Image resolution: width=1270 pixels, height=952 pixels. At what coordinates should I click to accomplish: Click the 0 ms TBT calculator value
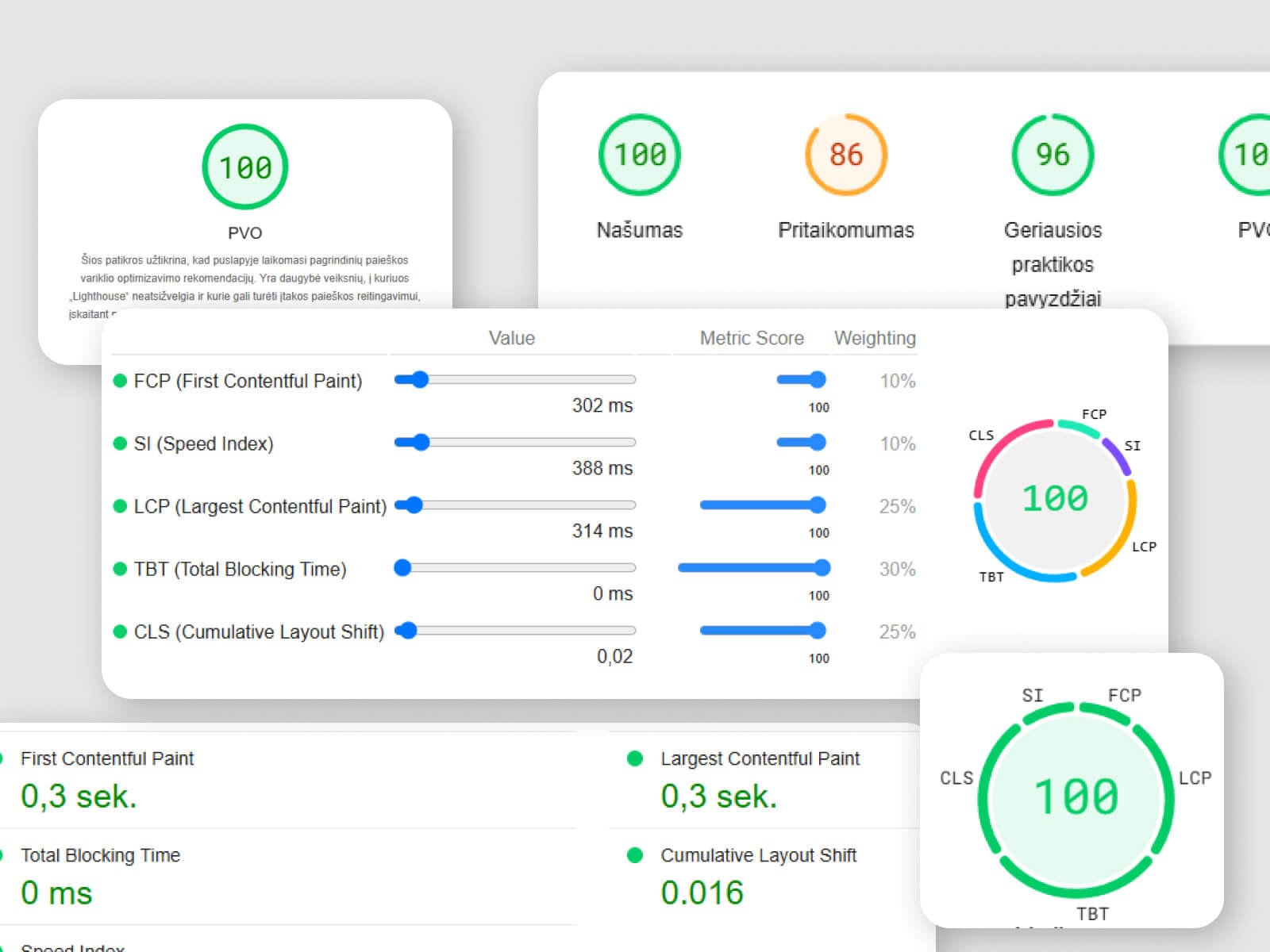(613, 593)
